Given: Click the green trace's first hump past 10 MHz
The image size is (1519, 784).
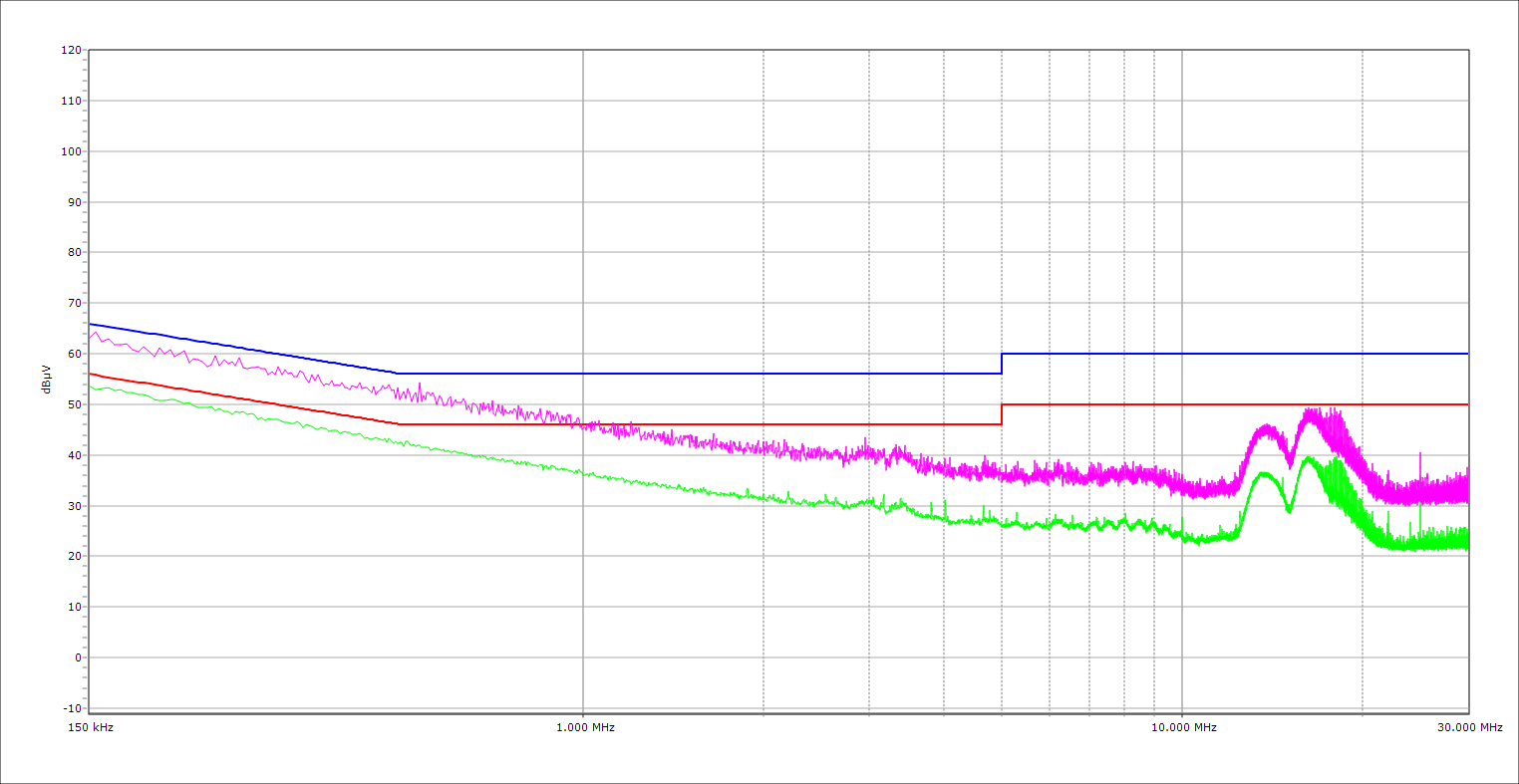Looking at the screenshot, I should [x=1263, y=474].
